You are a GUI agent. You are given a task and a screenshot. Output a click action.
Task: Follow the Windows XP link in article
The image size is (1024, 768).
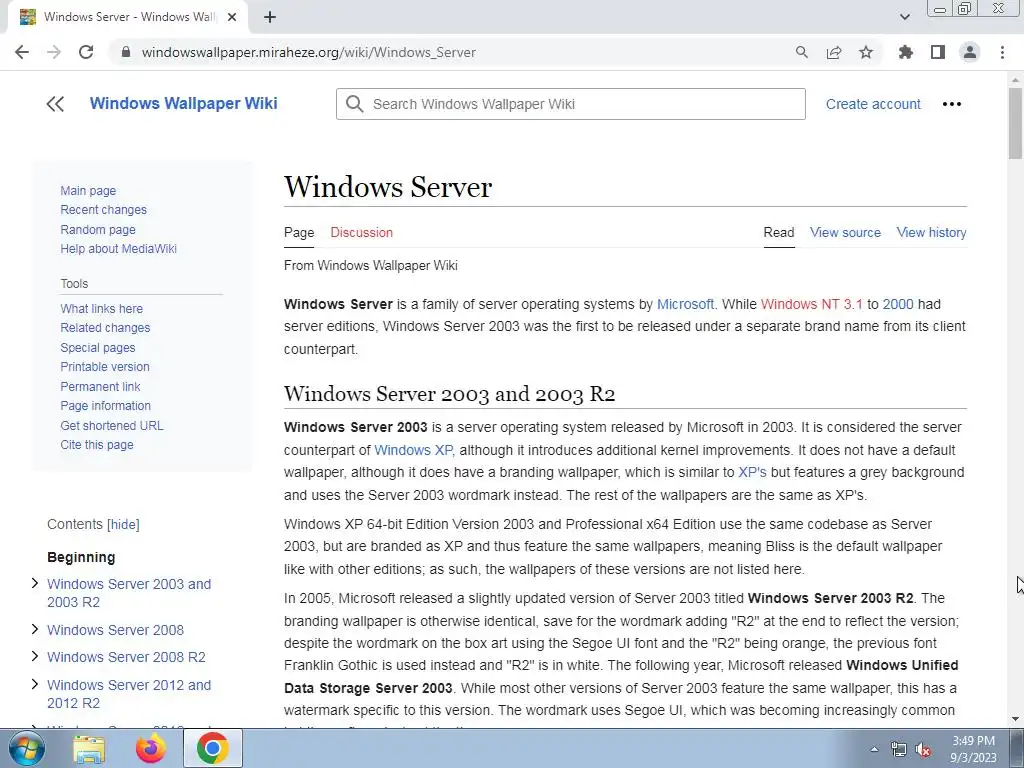pyautogui.click(x=413, y=450)
